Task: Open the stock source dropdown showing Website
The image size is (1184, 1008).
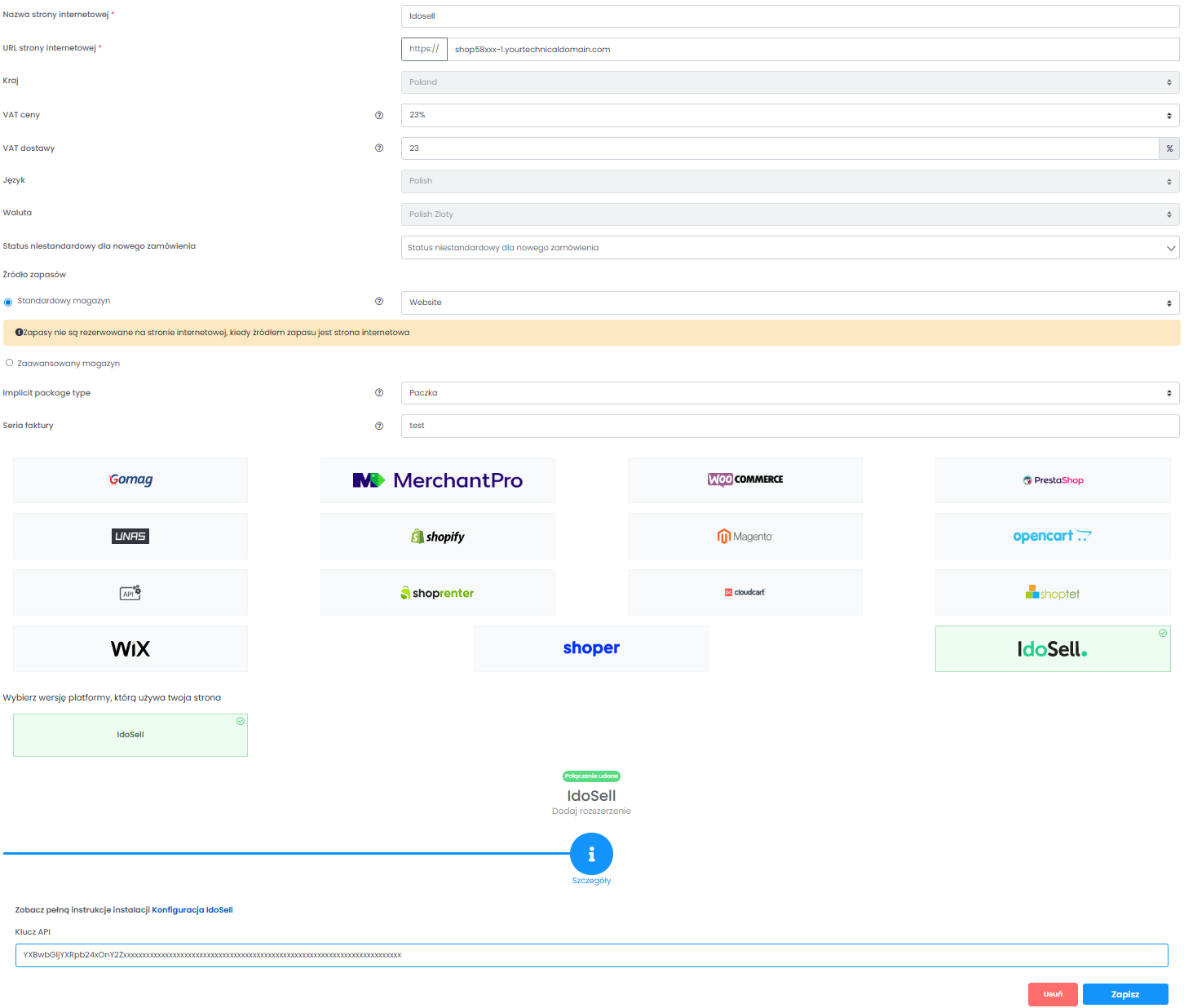Action: [x=790, y=303]
